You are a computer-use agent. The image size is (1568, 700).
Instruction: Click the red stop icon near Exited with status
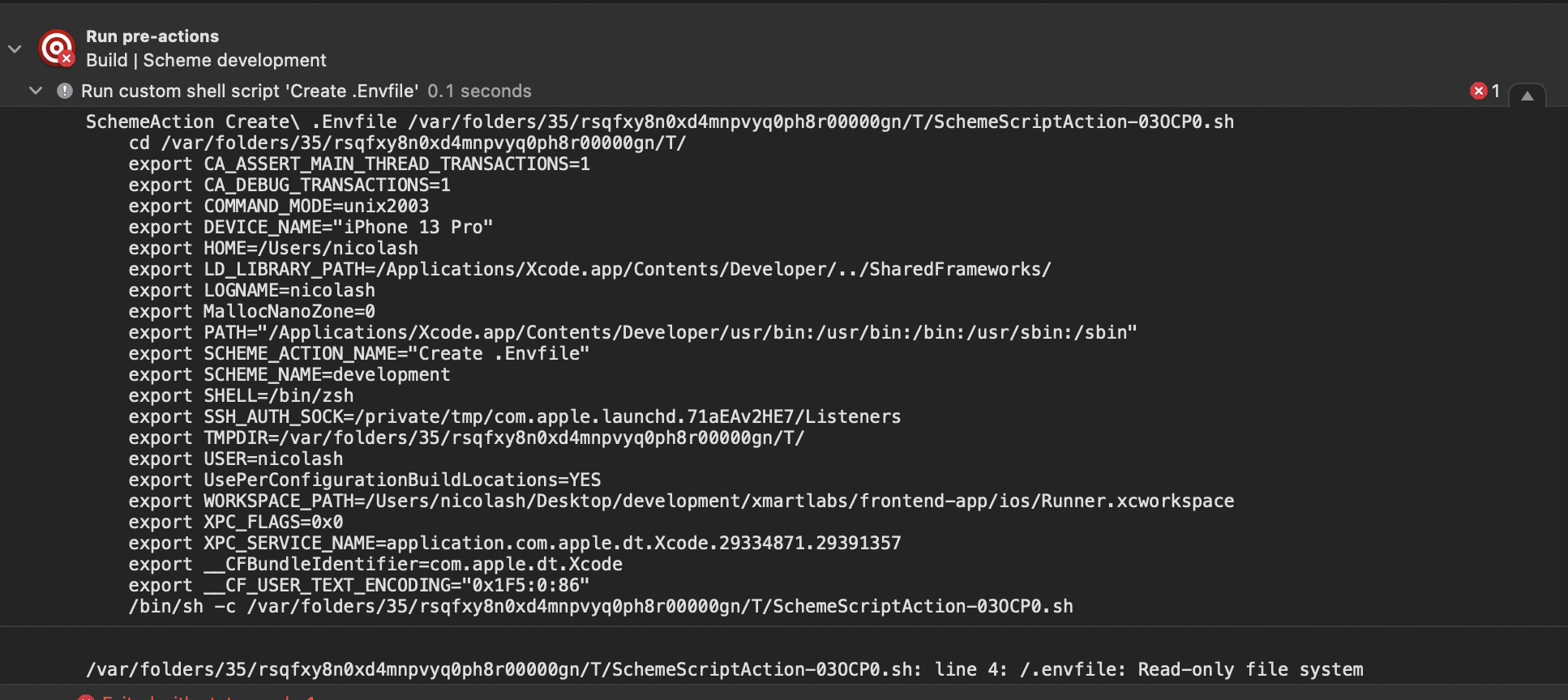click(87, 697)
